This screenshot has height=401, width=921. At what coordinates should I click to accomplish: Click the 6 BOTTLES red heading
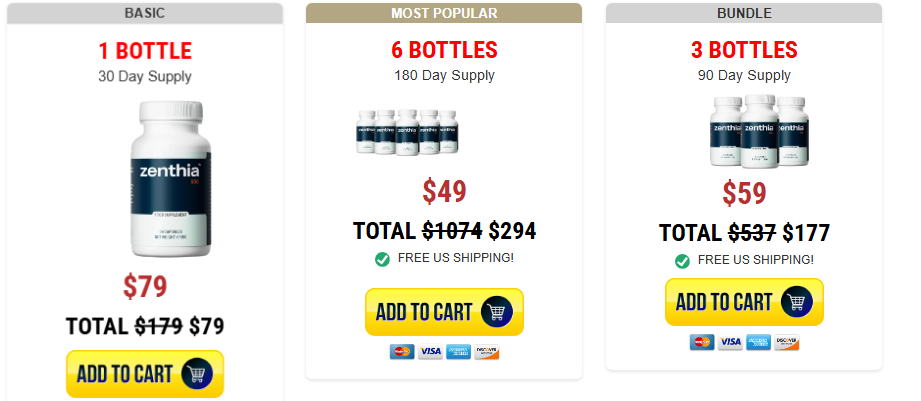click(444, 50)
